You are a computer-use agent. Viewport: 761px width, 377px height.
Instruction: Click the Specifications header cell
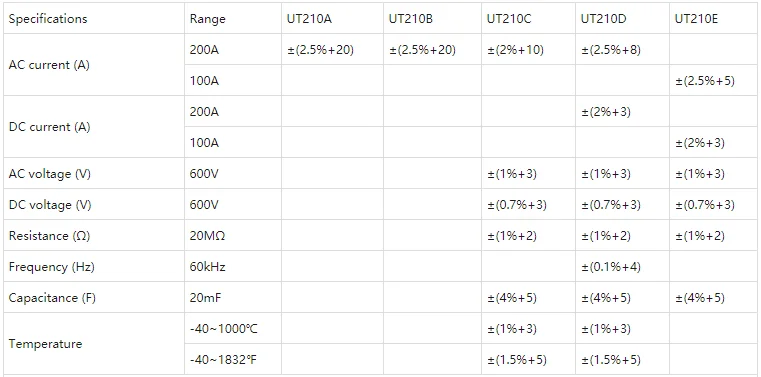tap(48, 19)
